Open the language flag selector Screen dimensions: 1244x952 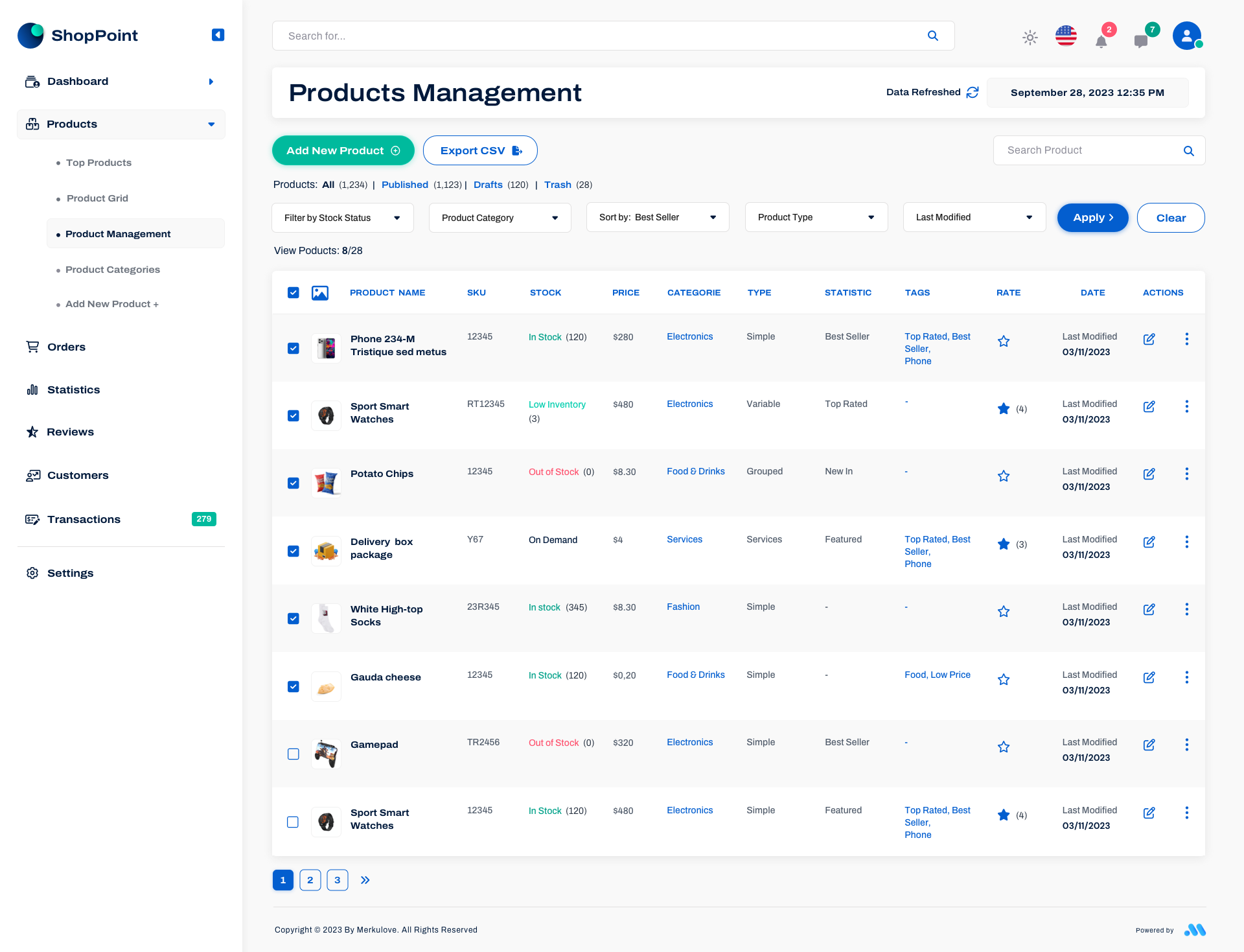[x=1066, y=36]
